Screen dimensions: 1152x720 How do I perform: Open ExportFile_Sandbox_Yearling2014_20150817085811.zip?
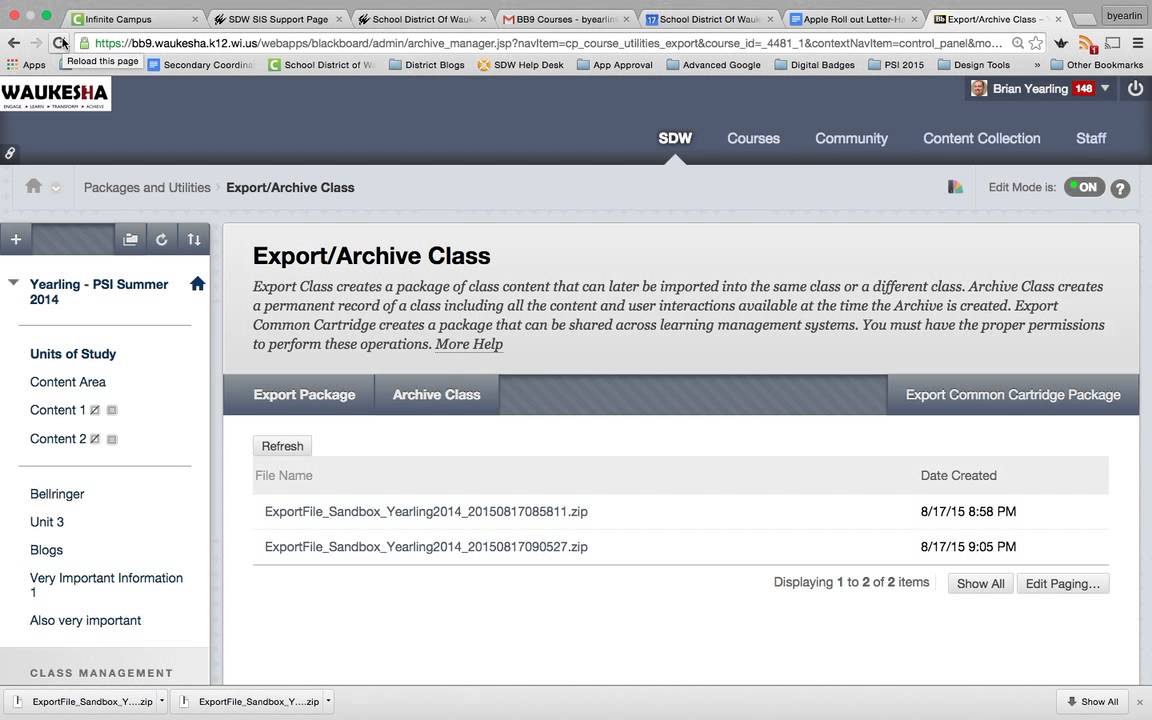coord(426,511)
